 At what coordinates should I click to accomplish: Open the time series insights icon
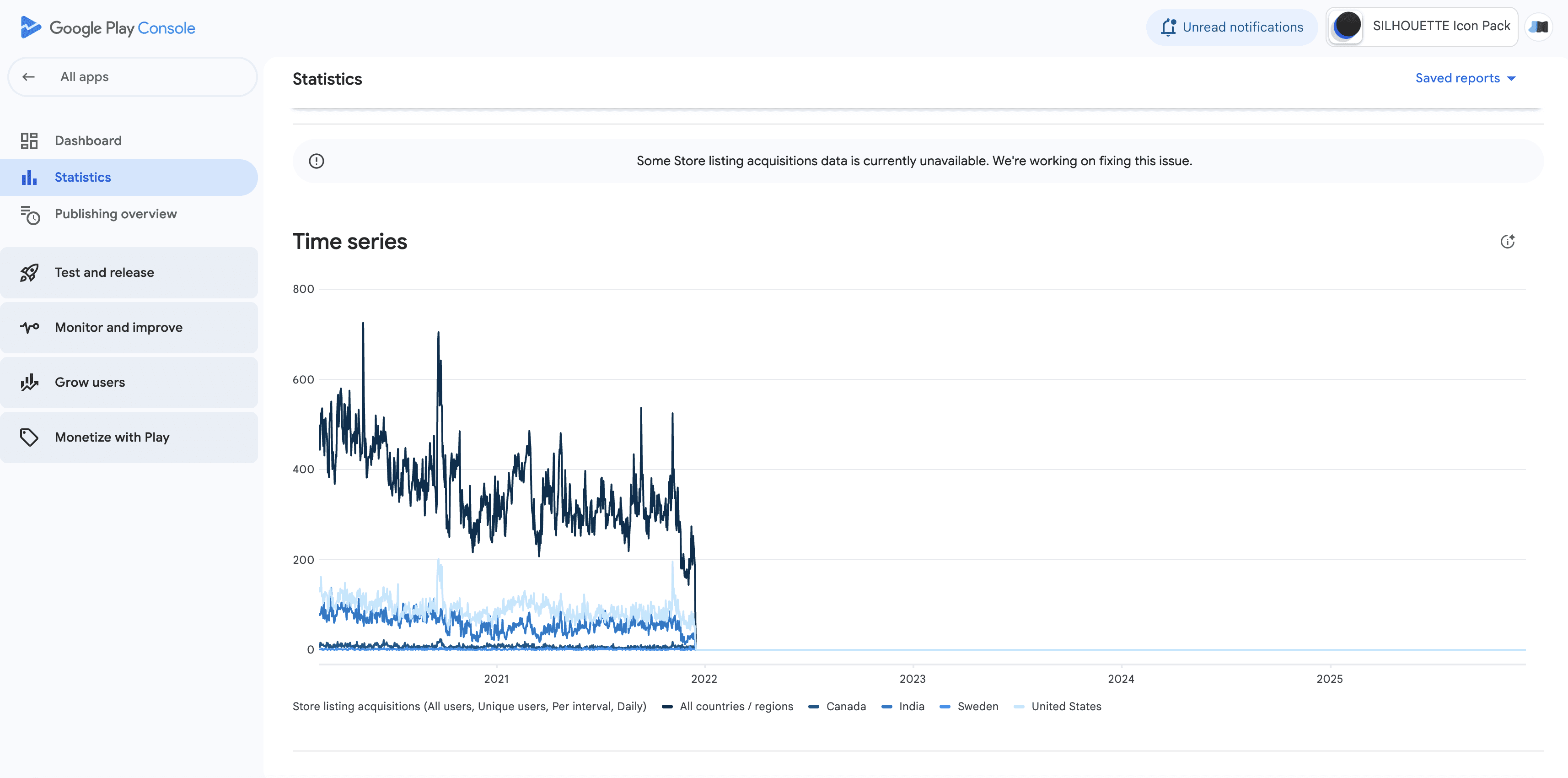point(1507,242)
